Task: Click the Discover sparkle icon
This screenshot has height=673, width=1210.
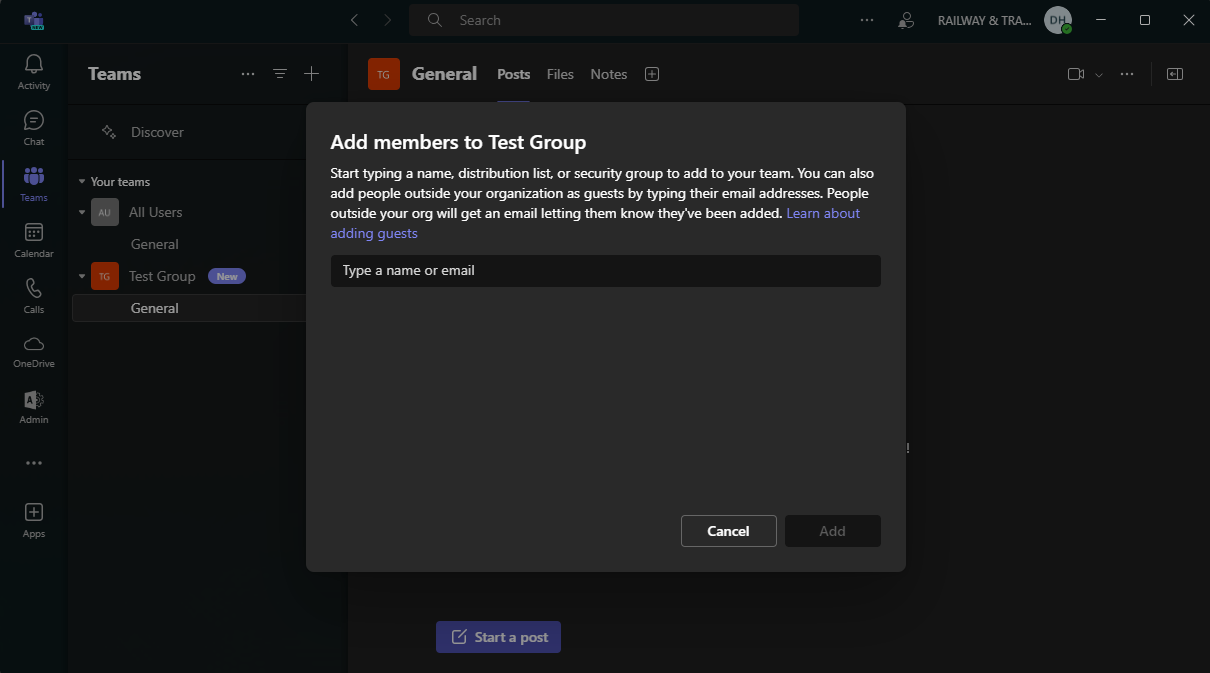Action: click(109, 132)
